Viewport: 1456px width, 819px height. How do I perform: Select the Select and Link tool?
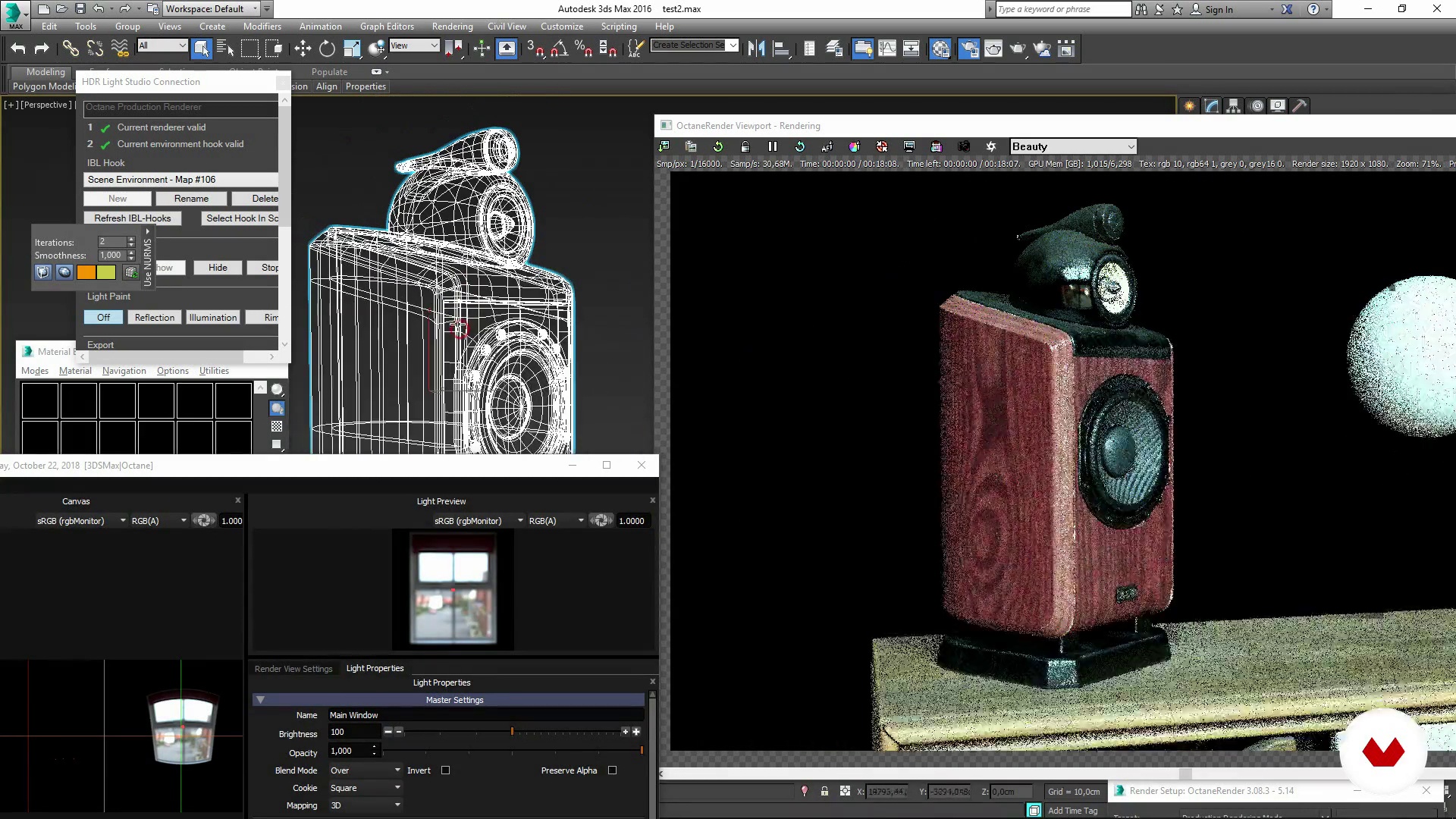pyautogui.click(x=71, y=49)
